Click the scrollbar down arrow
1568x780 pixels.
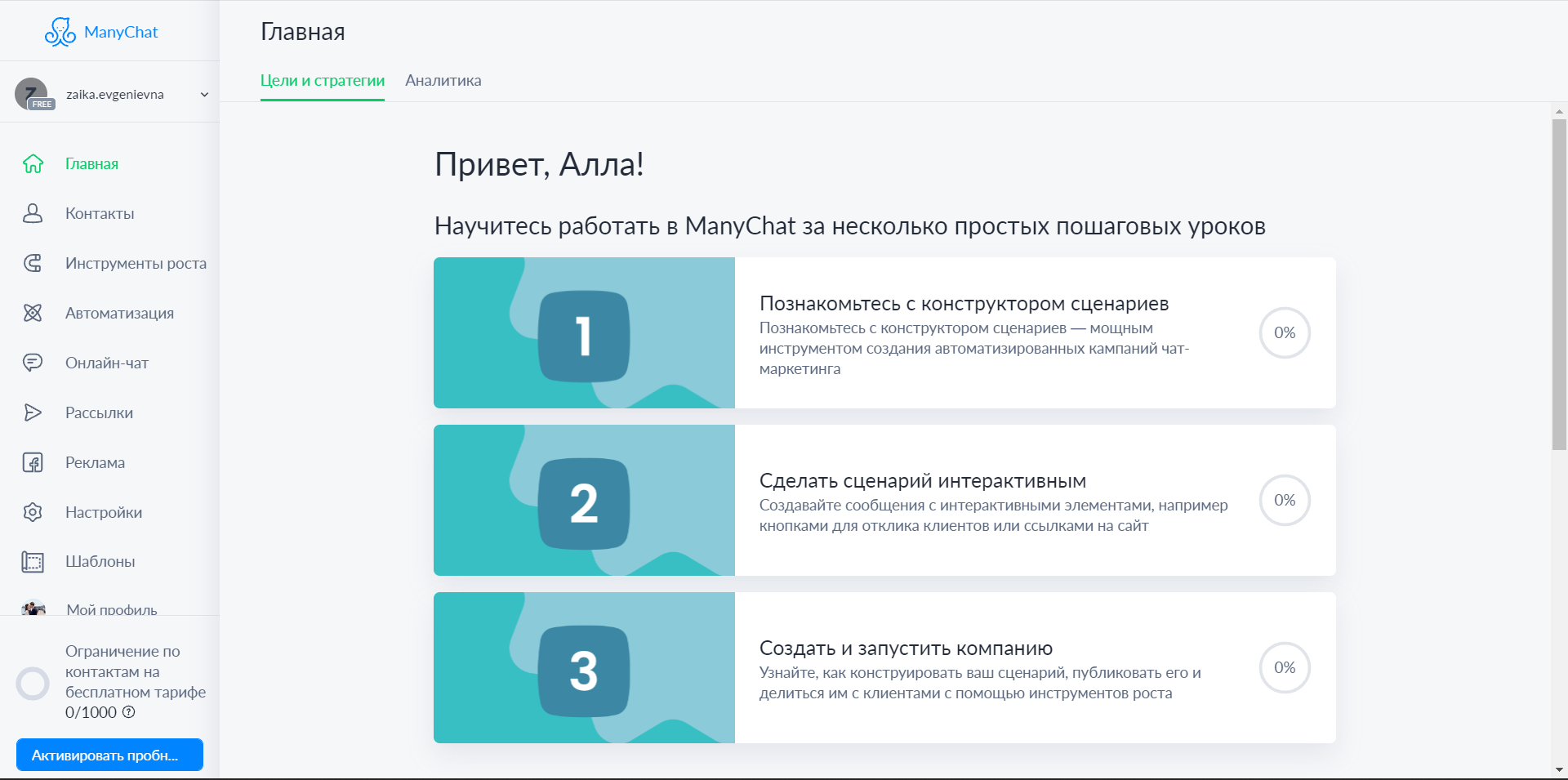point(1559,769)
